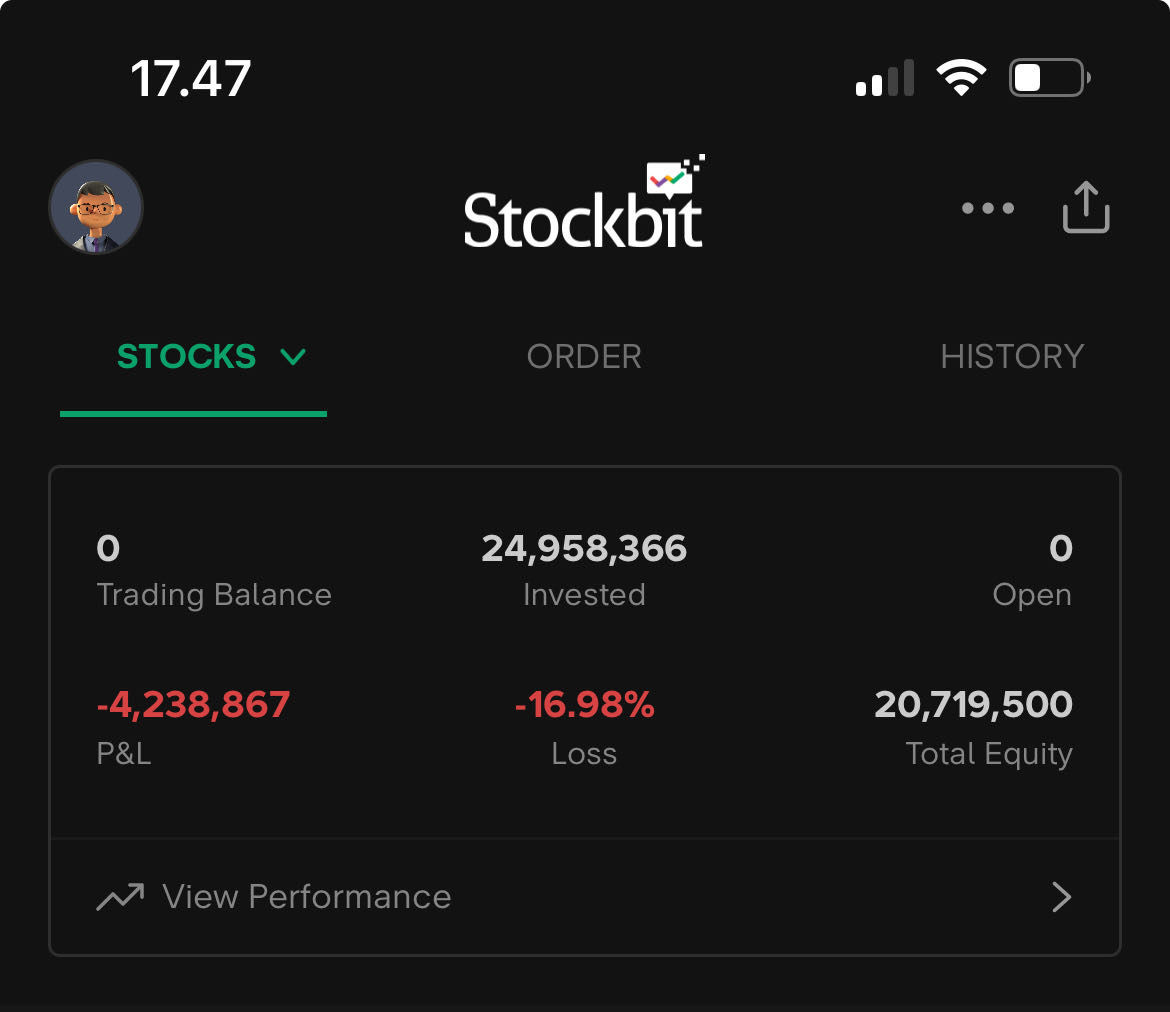Open the three-dot more options menu
Viewport: 1170px width, 1012px height.
[988, 209]
